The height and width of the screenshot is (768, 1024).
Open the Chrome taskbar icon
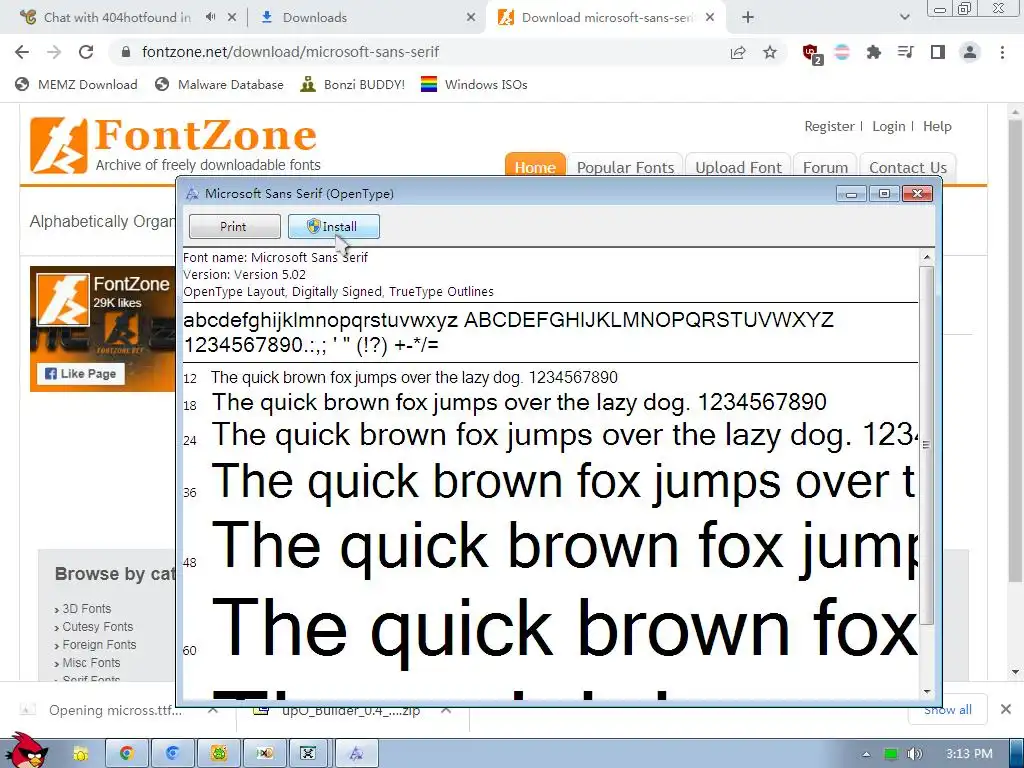[126, 753]
